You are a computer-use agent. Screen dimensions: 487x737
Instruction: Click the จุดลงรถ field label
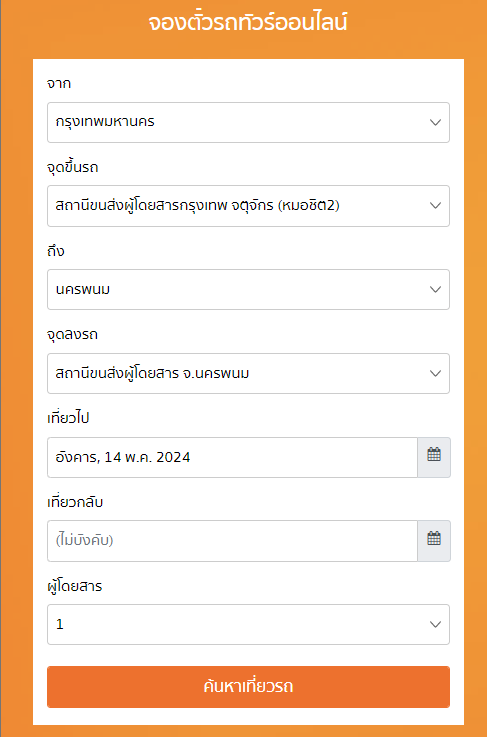tap(72, 335)
